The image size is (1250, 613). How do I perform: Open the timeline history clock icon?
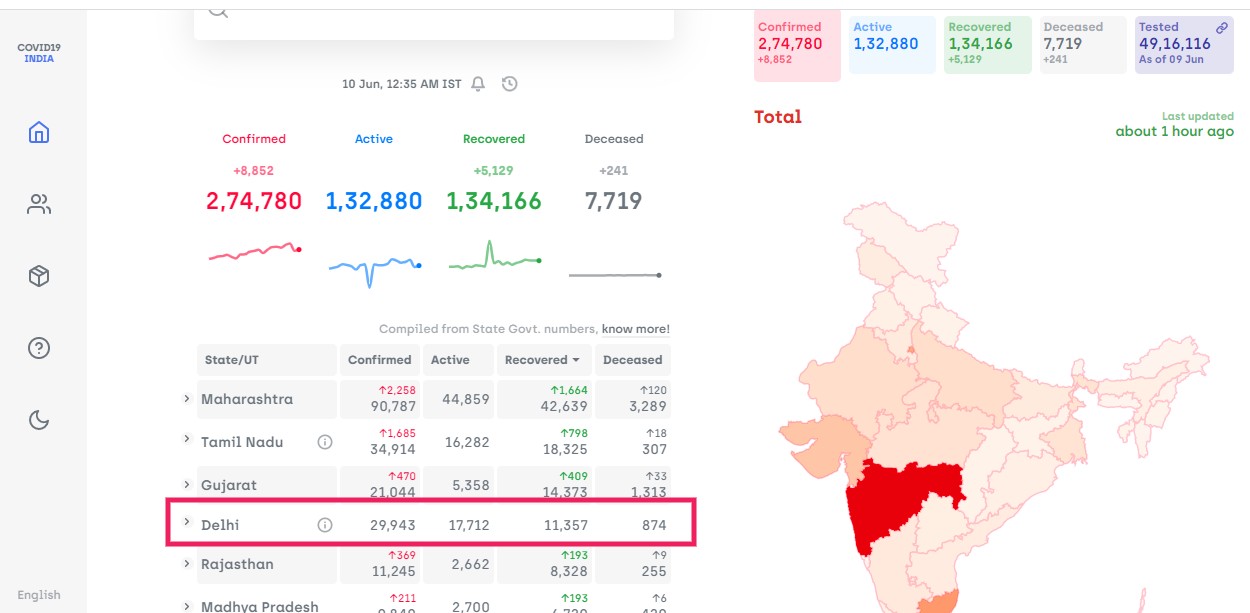(510, 84)
